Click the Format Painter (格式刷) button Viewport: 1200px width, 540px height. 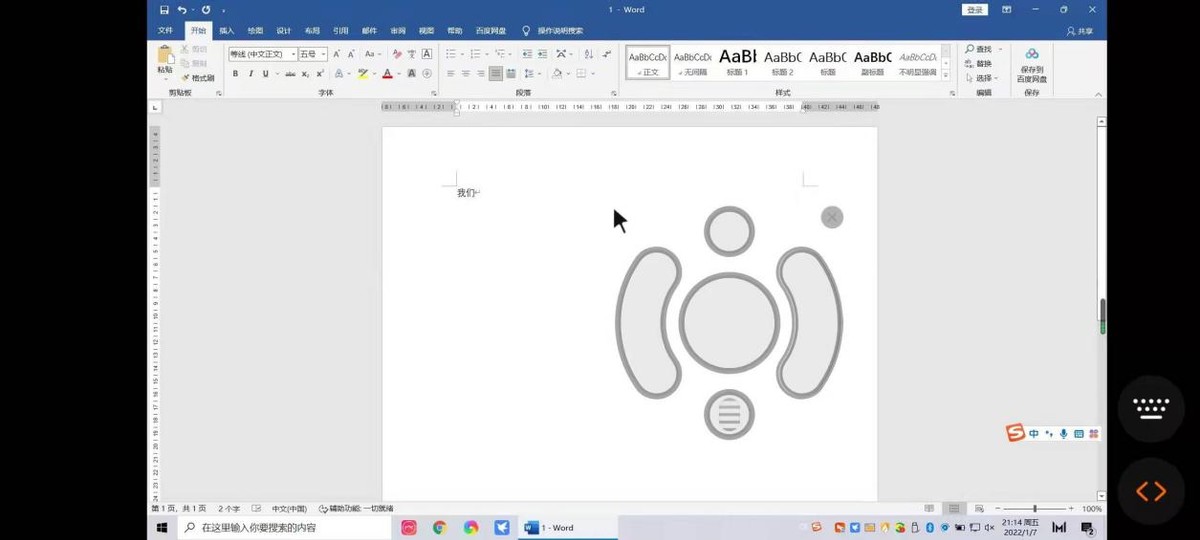(198, 78)
